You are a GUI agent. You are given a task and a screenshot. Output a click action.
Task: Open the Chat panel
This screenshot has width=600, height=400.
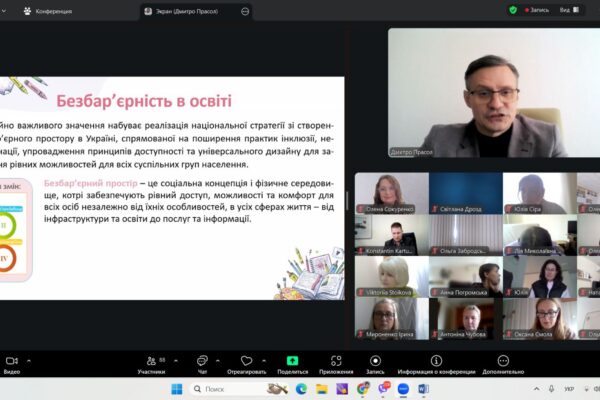[202, 361]
